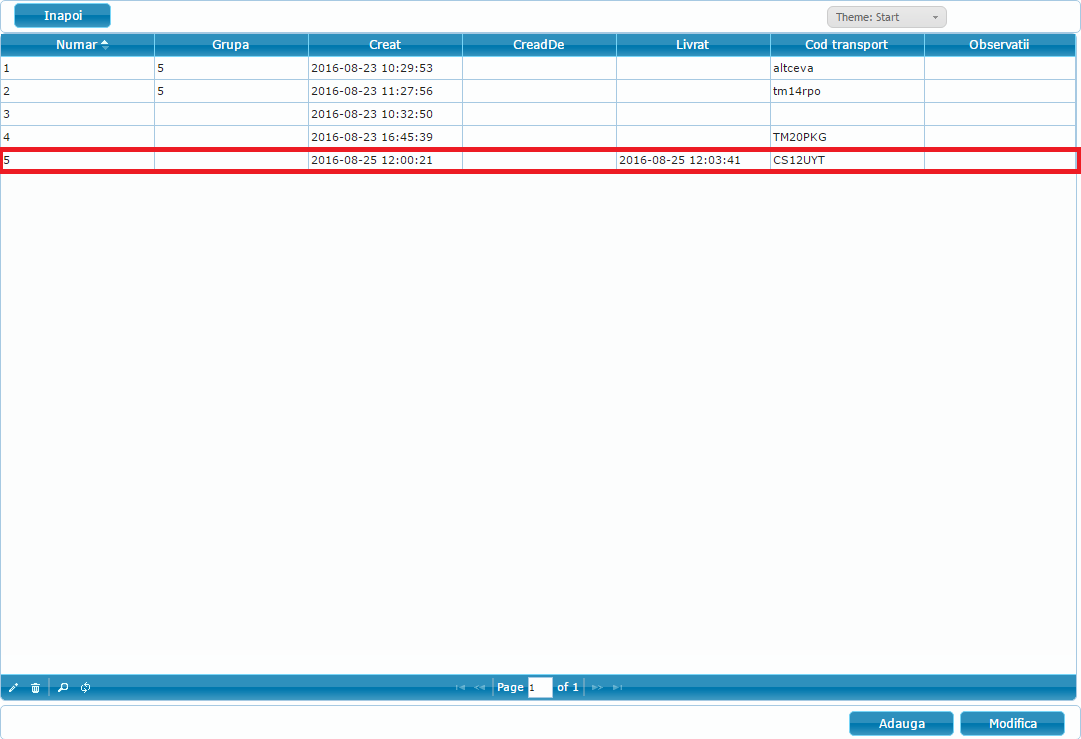Open the search magnifier icon
1081x739 pixels.
pyautogui.click(x=62, y=687)
